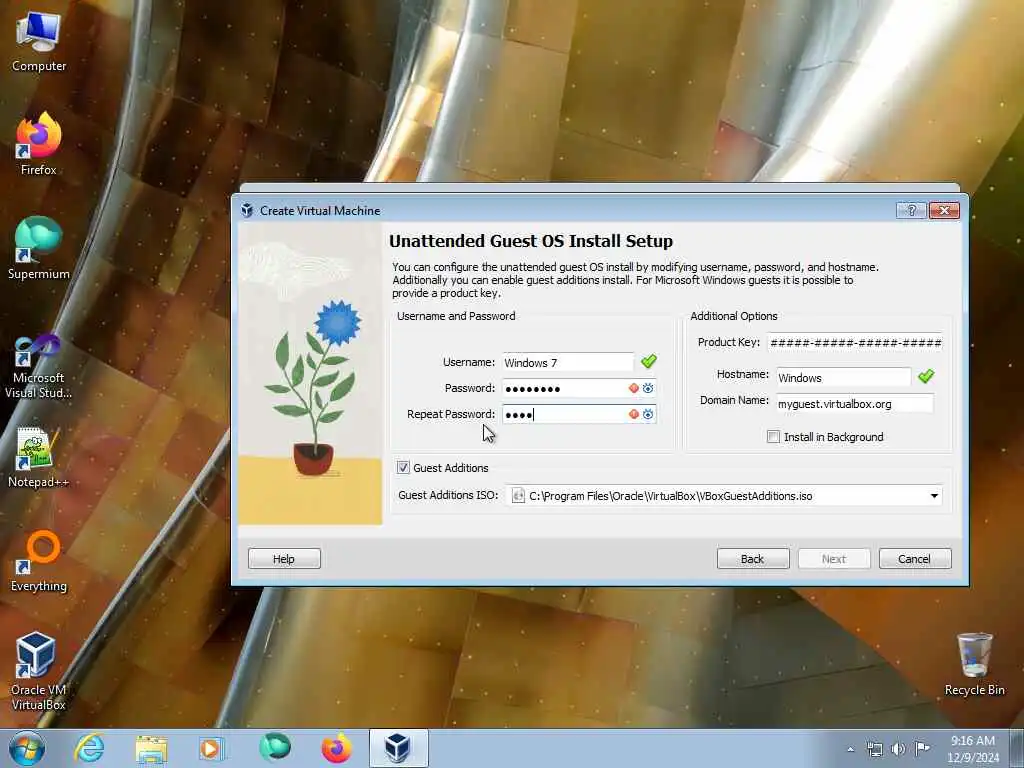
Task: Uncheck the Guest Additions checkbox
Action: click(x=404, y=468)
